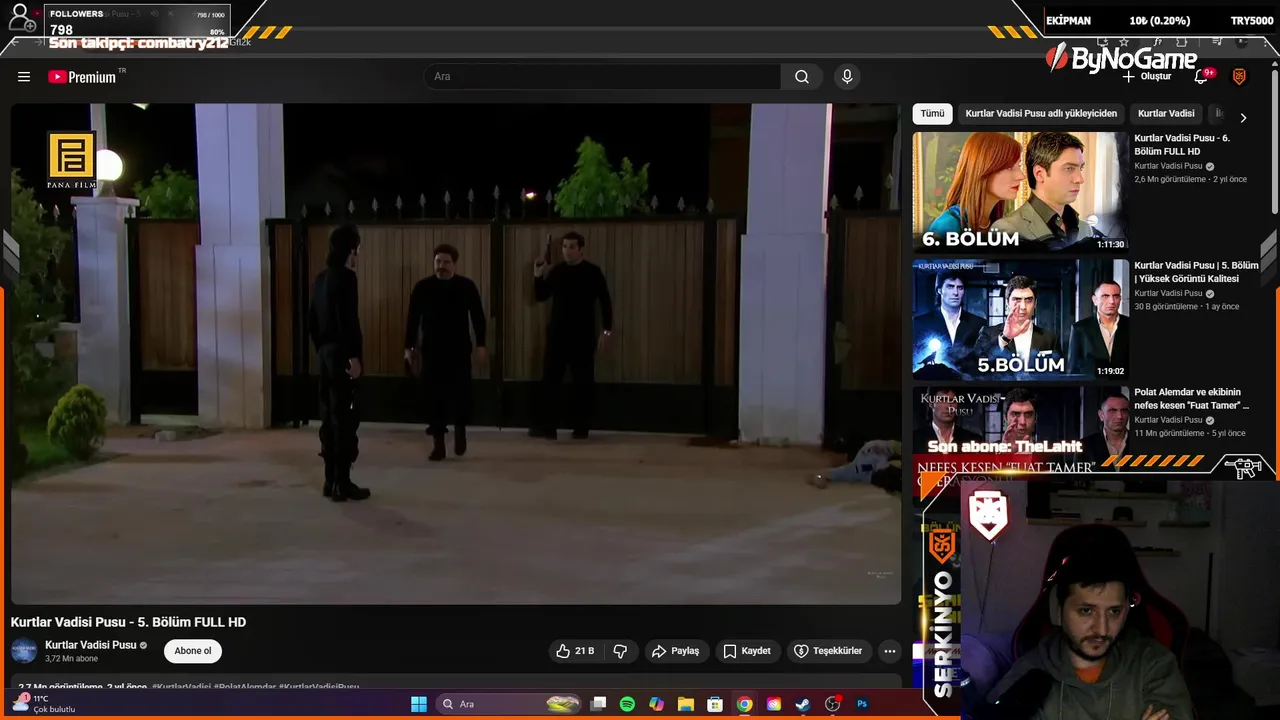Open 'Polat Alemdar ve ekibinin nefes kesen' title

pyautogui.click(x=1191, y=399)
